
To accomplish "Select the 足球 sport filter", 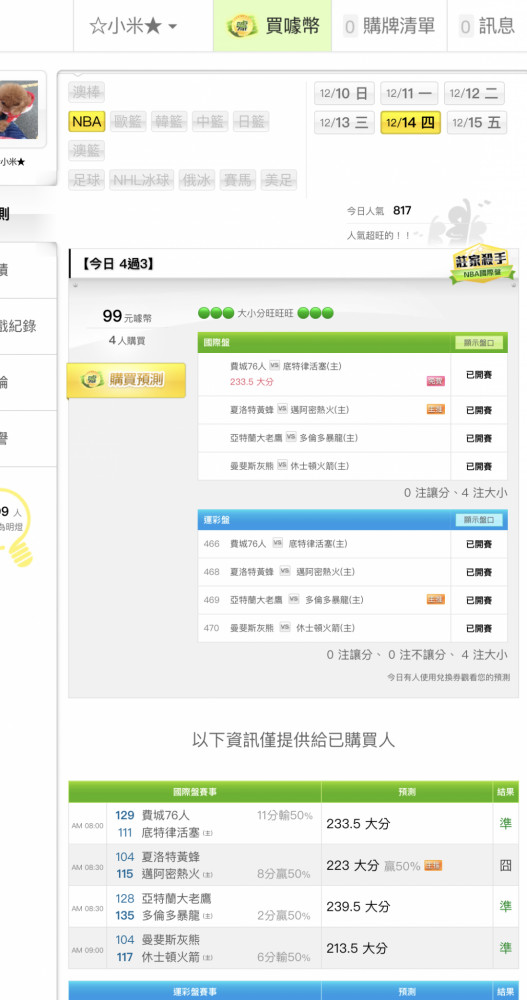I will (87, 180).
